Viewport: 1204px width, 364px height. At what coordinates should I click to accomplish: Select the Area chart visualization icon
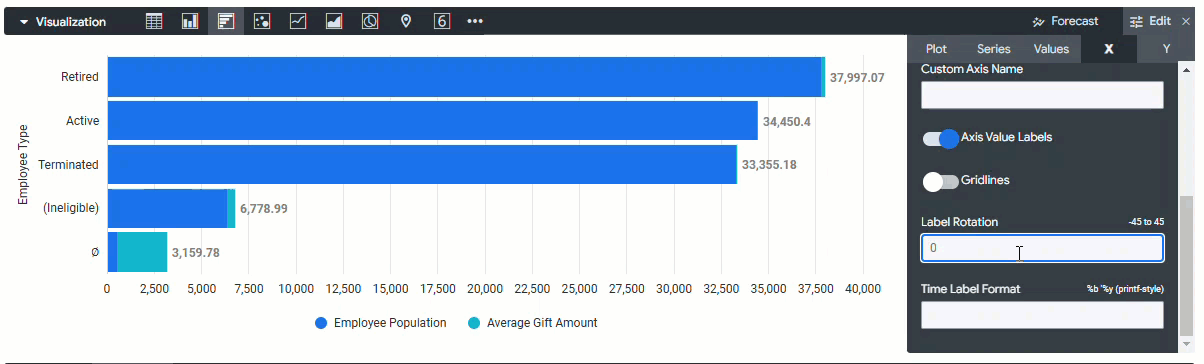coord(334,21)
